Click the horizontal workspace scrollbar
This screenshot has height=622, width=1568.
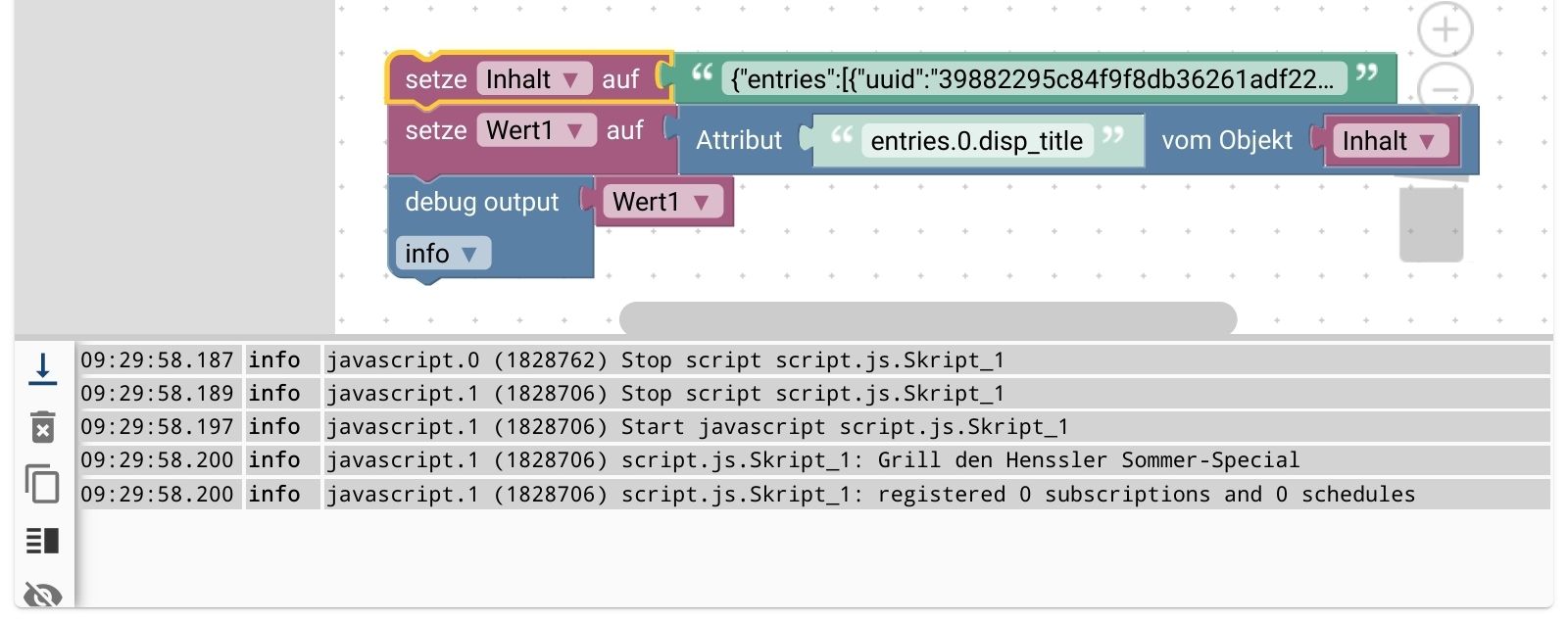point(927,318)
